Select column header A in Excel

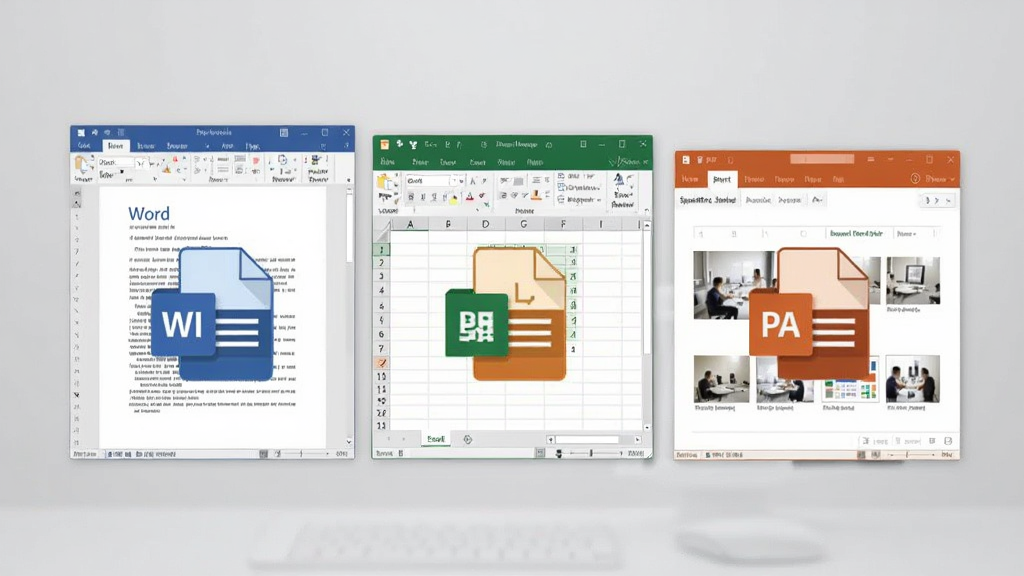pyautogui.click(x=410, y=224)
